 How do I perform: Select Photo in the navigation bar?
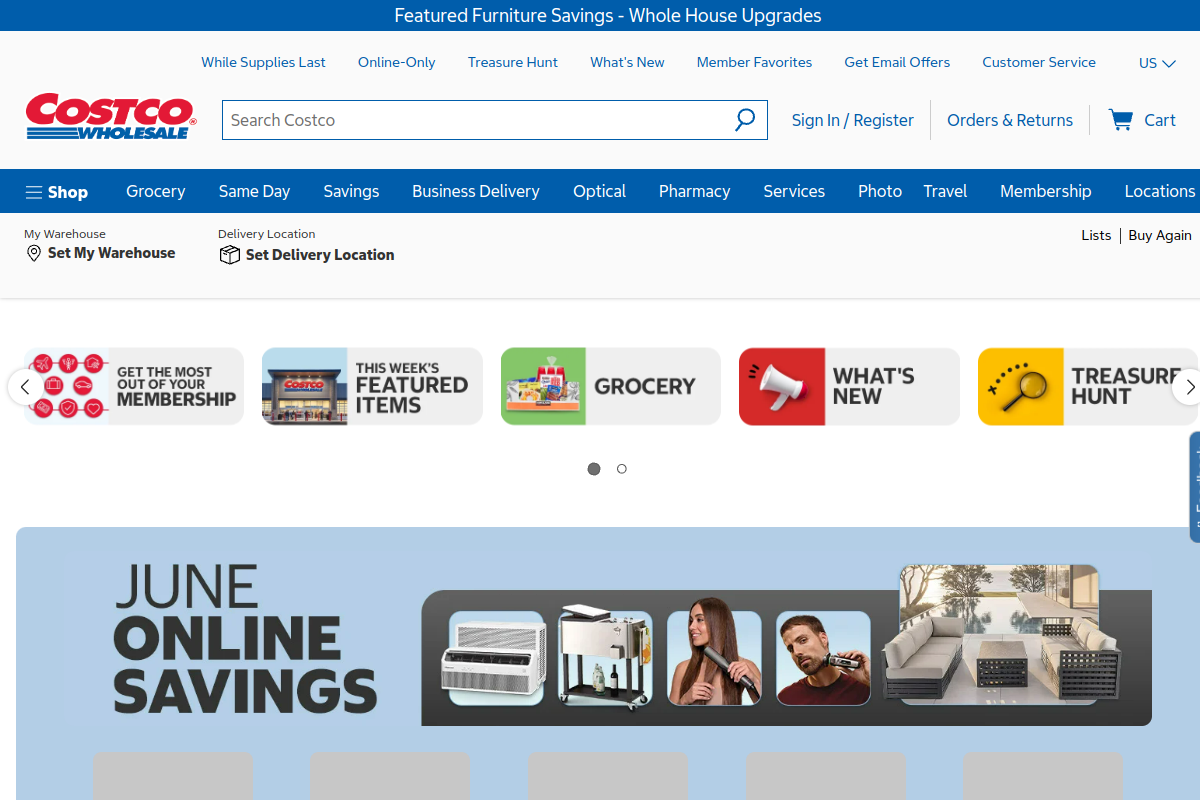(x=880, y=191)
